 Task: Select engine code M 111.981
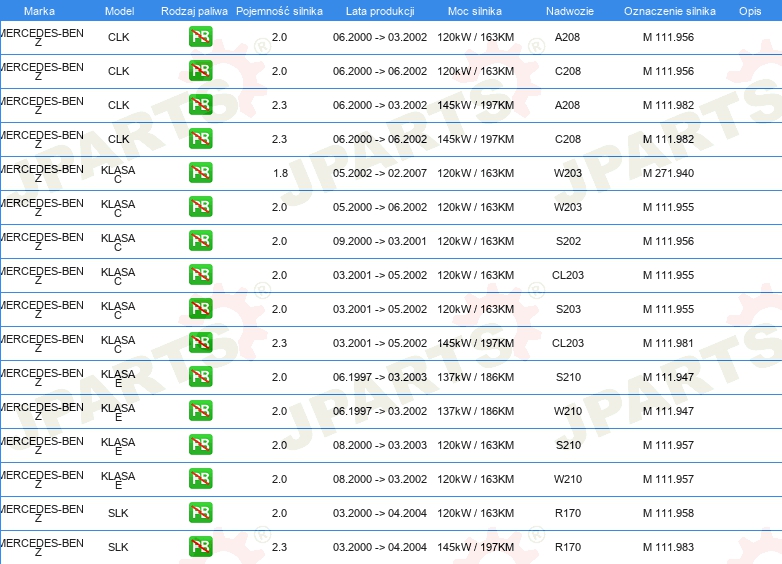tap(668, 343)
